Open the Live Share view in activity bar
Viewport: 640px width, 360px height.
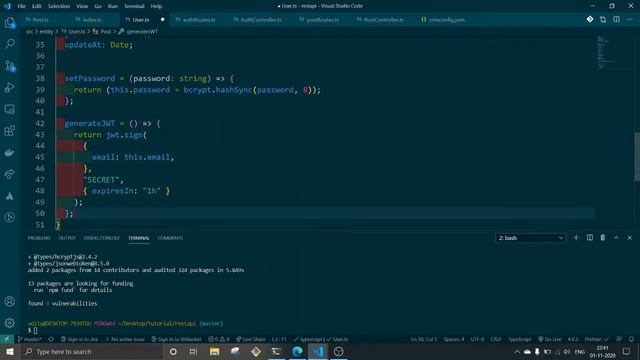point(9,174)
